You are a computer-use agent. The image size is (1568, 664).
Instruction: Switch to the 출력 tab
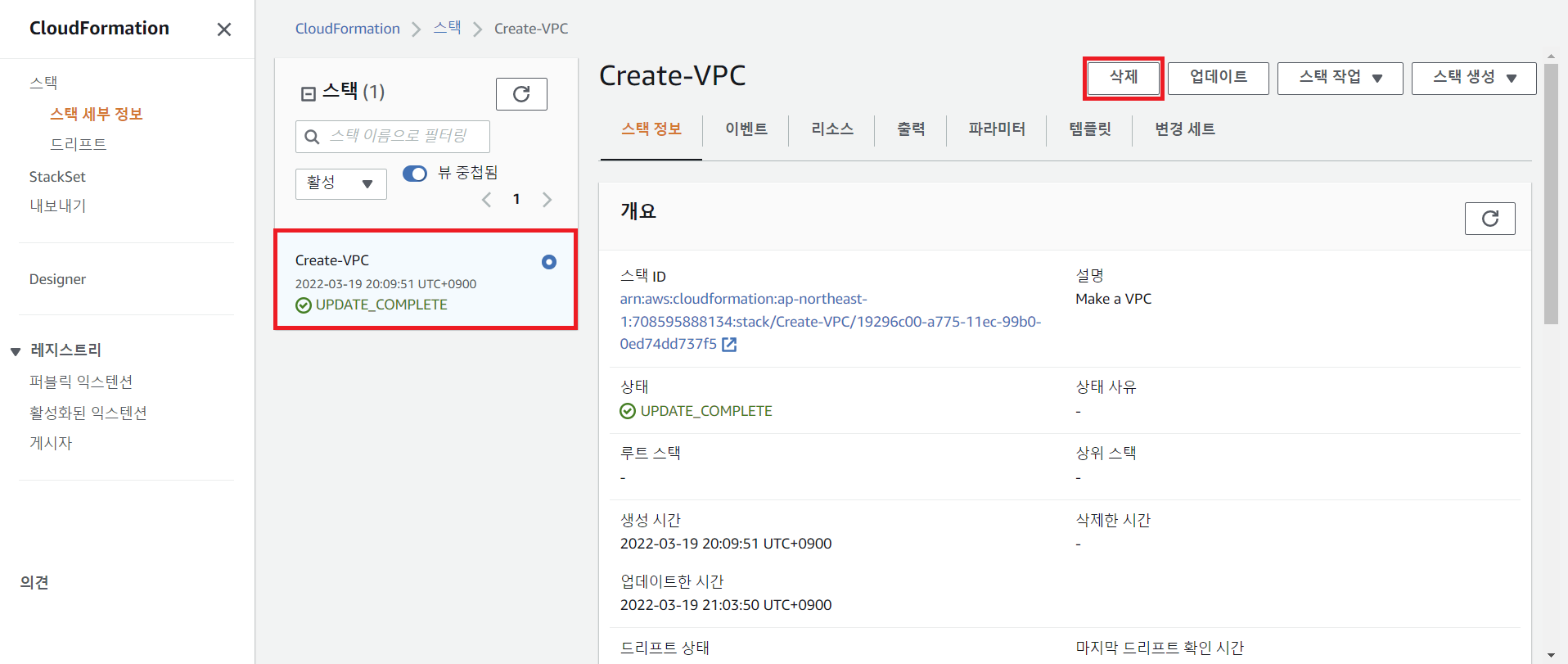tap(911, 129)
